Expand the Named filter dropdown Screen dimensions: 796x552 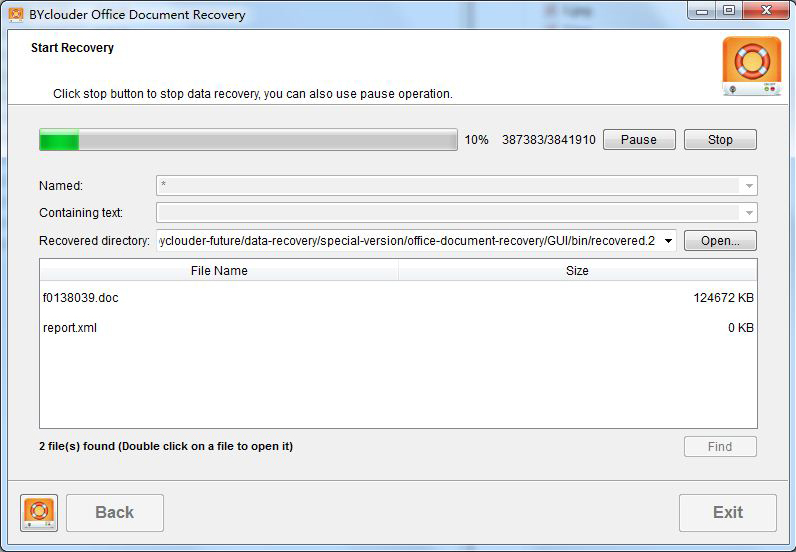coord(747,186)
